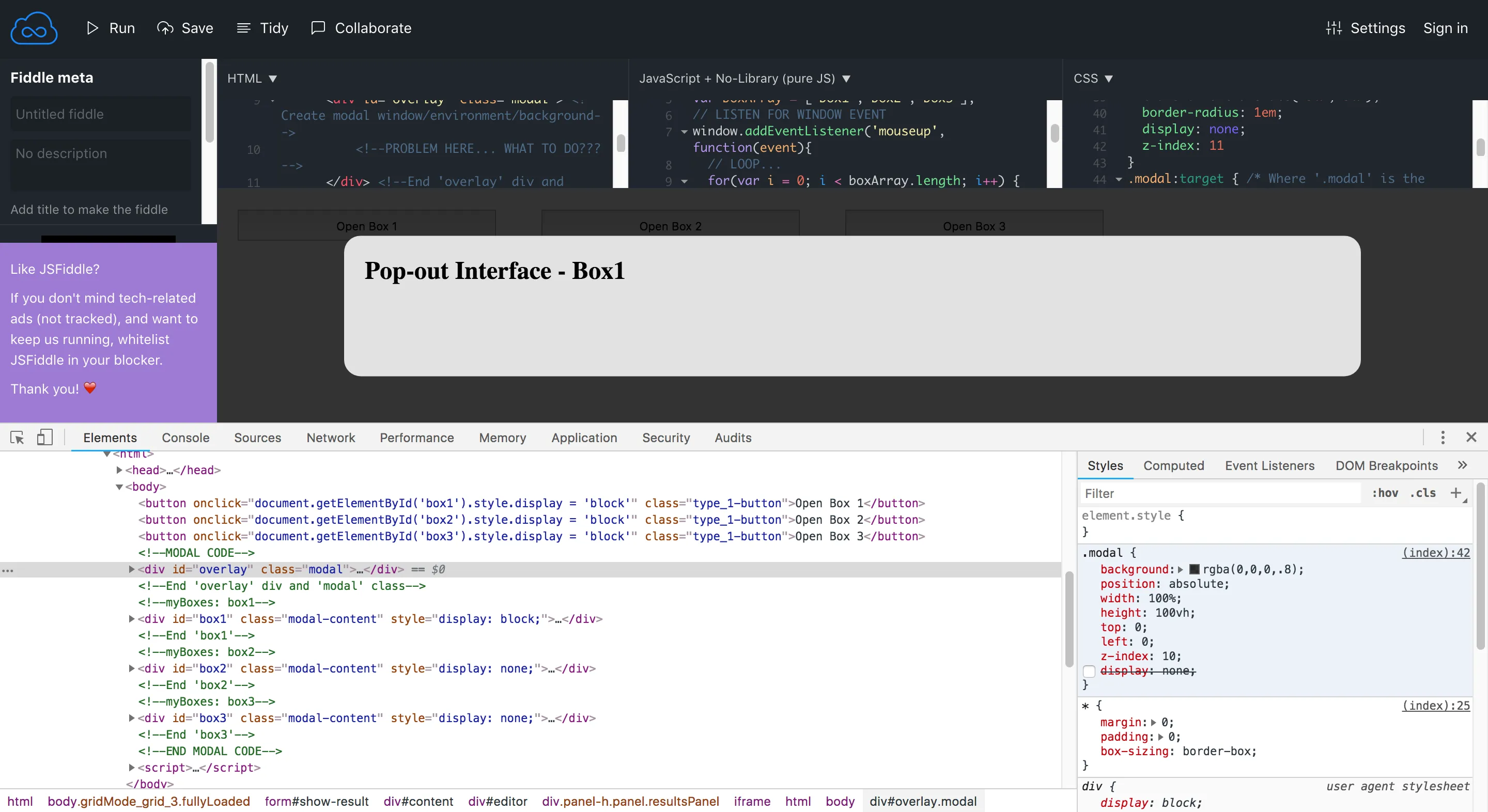Expand the div#box1 modal-content node
The width and height of the screenshot is (1488, 812).
(132, 619)
